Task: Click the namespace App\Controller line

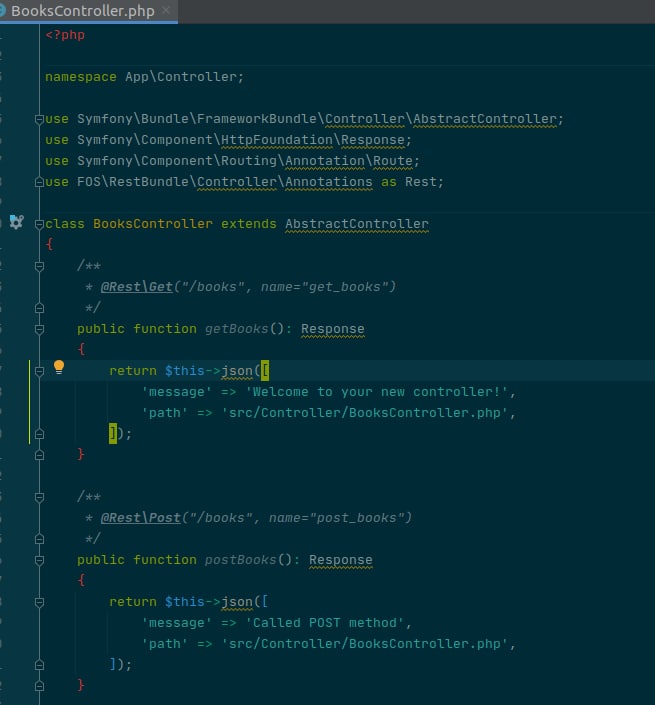Action: tap(144, 77)
